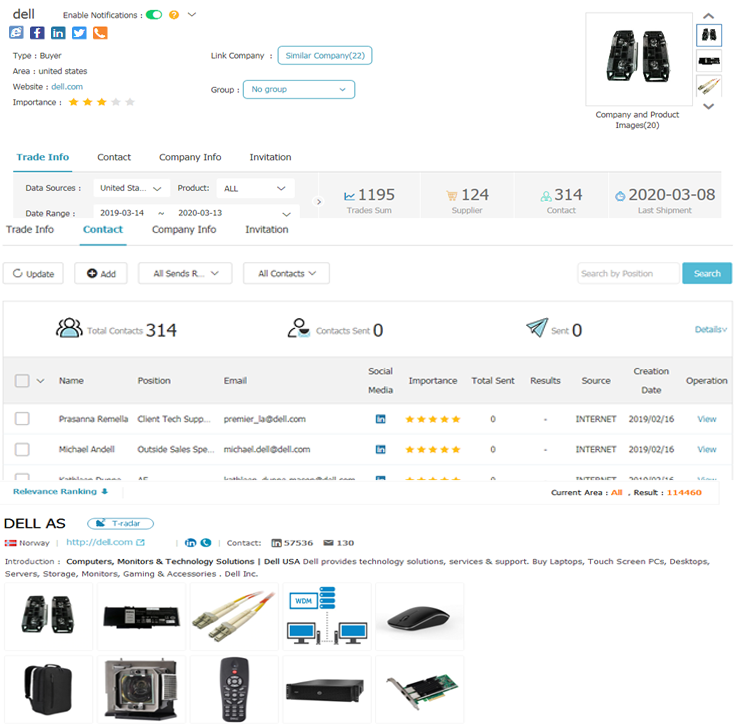This screenshot has height=724, width=740.
Task: Expand the chevron next to notifications help
Action: click(192, 15)
